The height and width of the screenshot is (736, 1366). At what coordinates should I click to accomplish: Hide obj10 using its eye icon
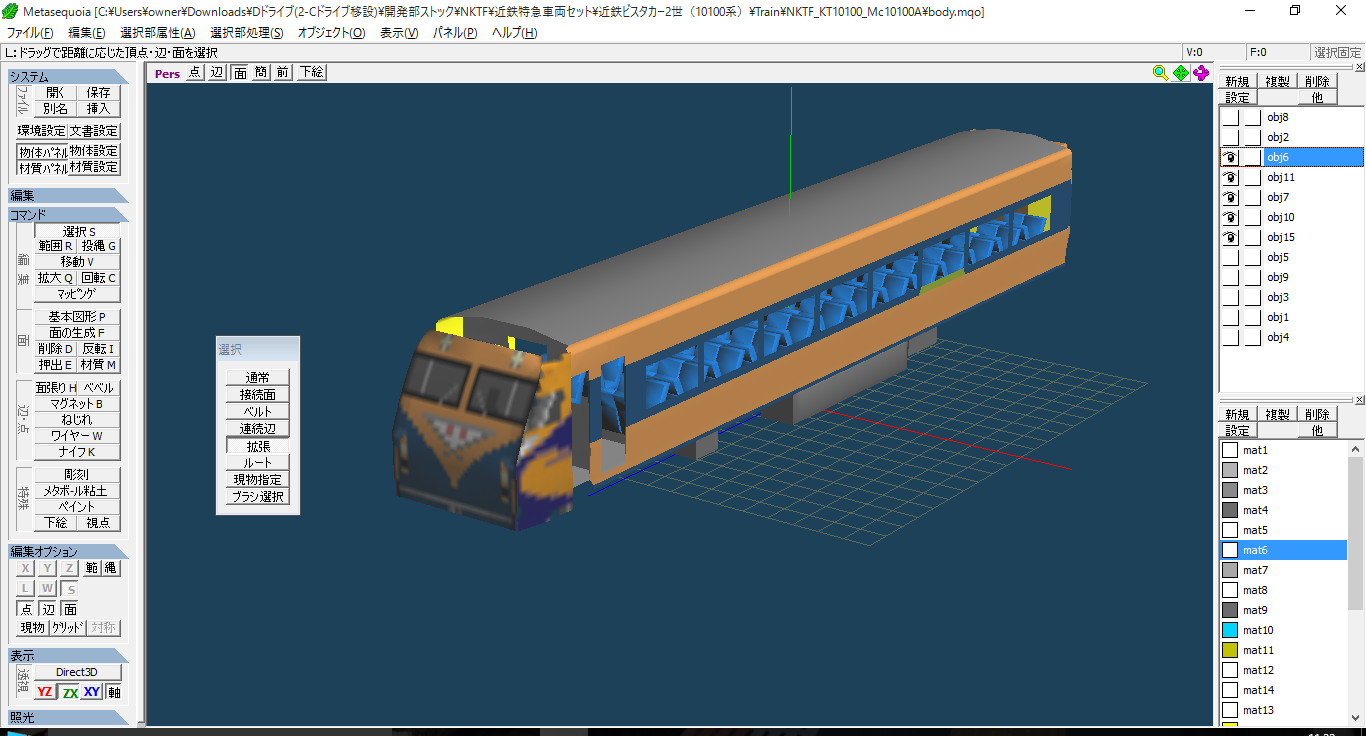tap(1230, 217)
